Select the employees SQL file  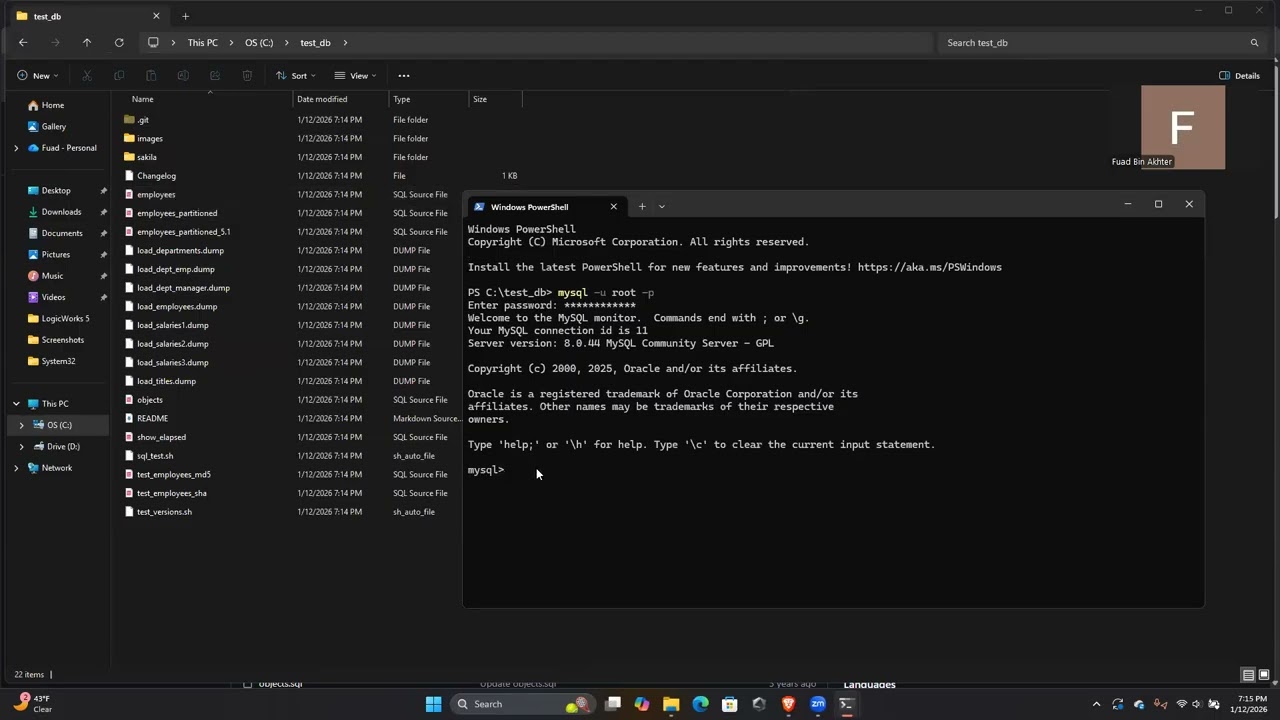[x=156, y=195]
